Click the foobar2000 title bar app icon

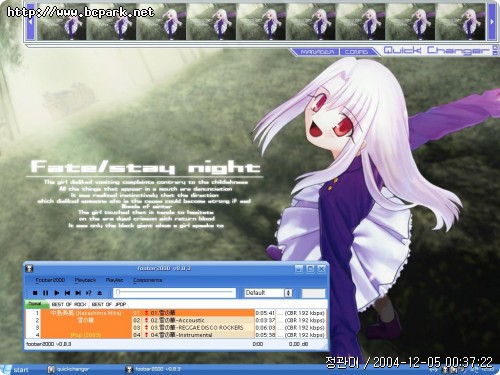(30, 268)
